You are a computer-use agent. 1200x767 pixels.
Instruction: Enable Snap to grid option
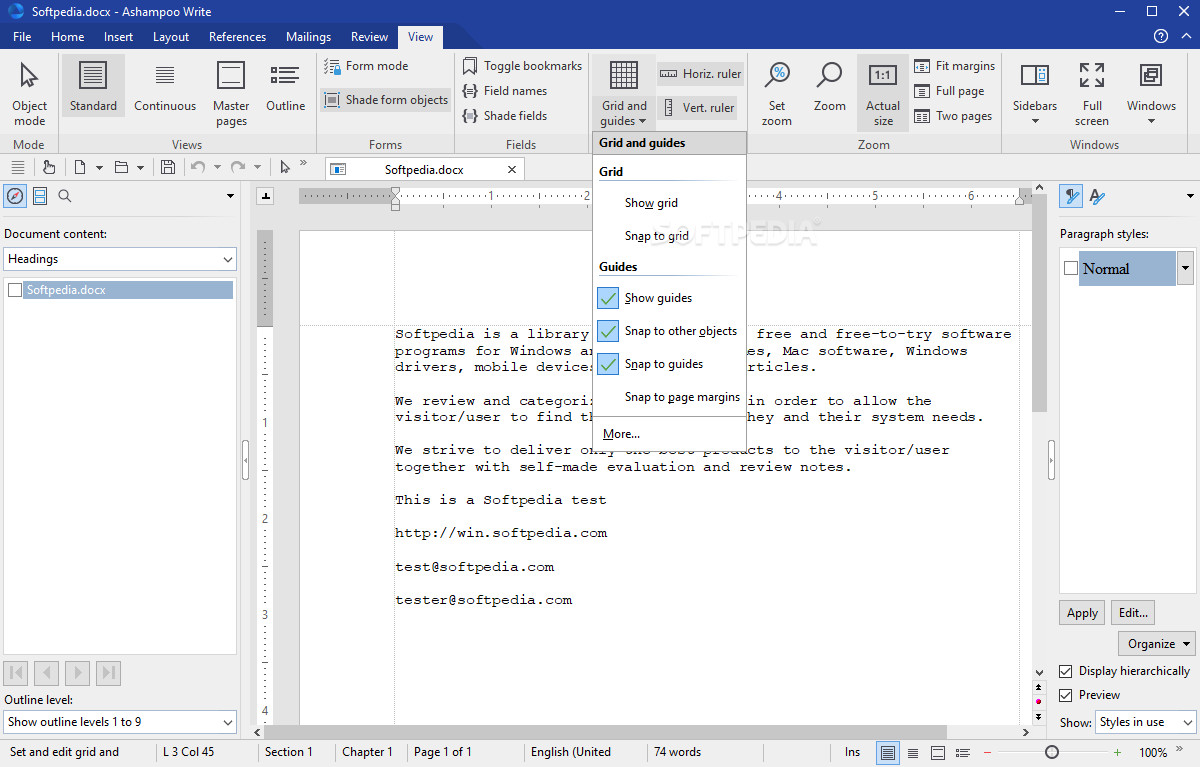tap(656, 236)
